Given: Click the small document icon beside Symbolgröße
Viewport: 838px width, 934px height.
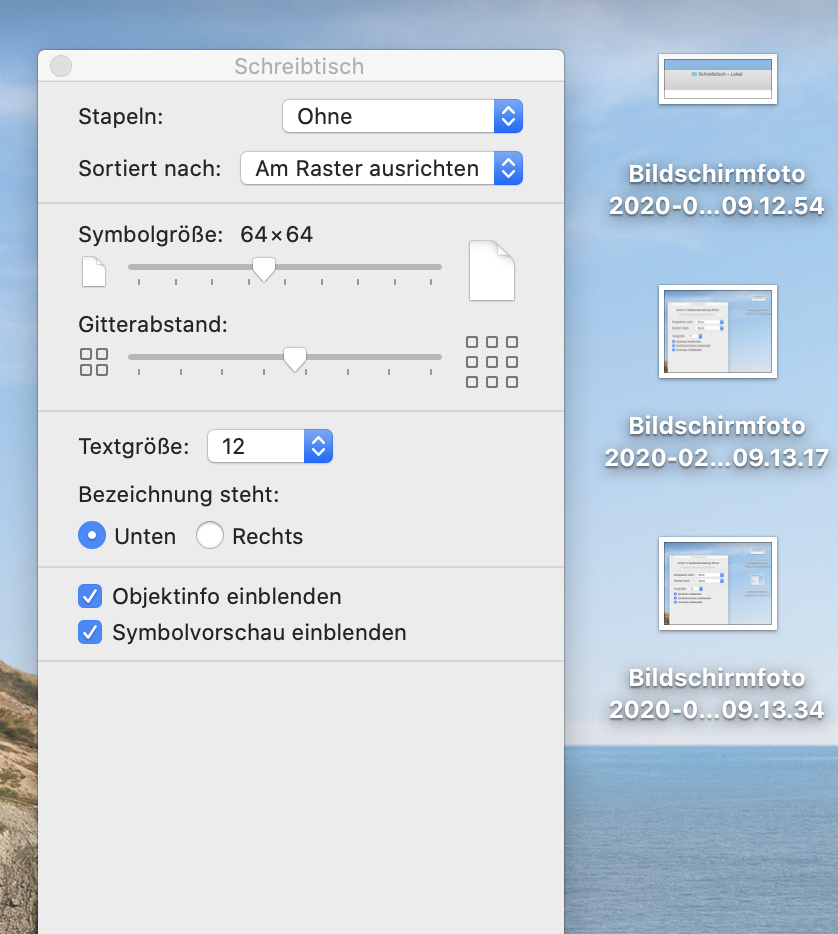Looking at the screenshot, I should pyautogui.click(x=94, y=272).
